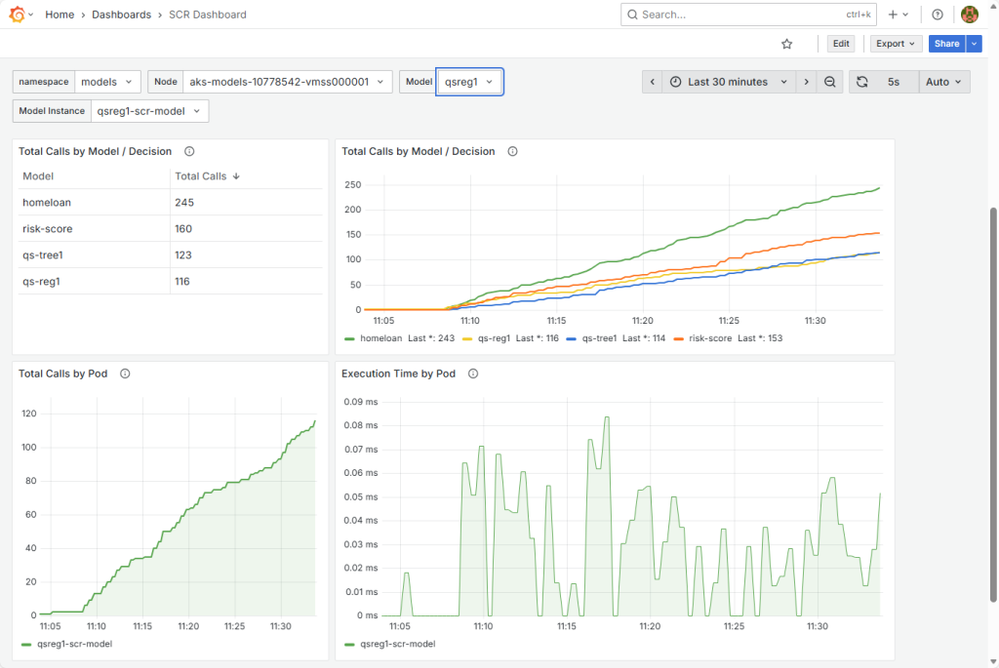Viewport: 999px width, 668px height.
Task: Click the Edit button
Action: [841, 44]
